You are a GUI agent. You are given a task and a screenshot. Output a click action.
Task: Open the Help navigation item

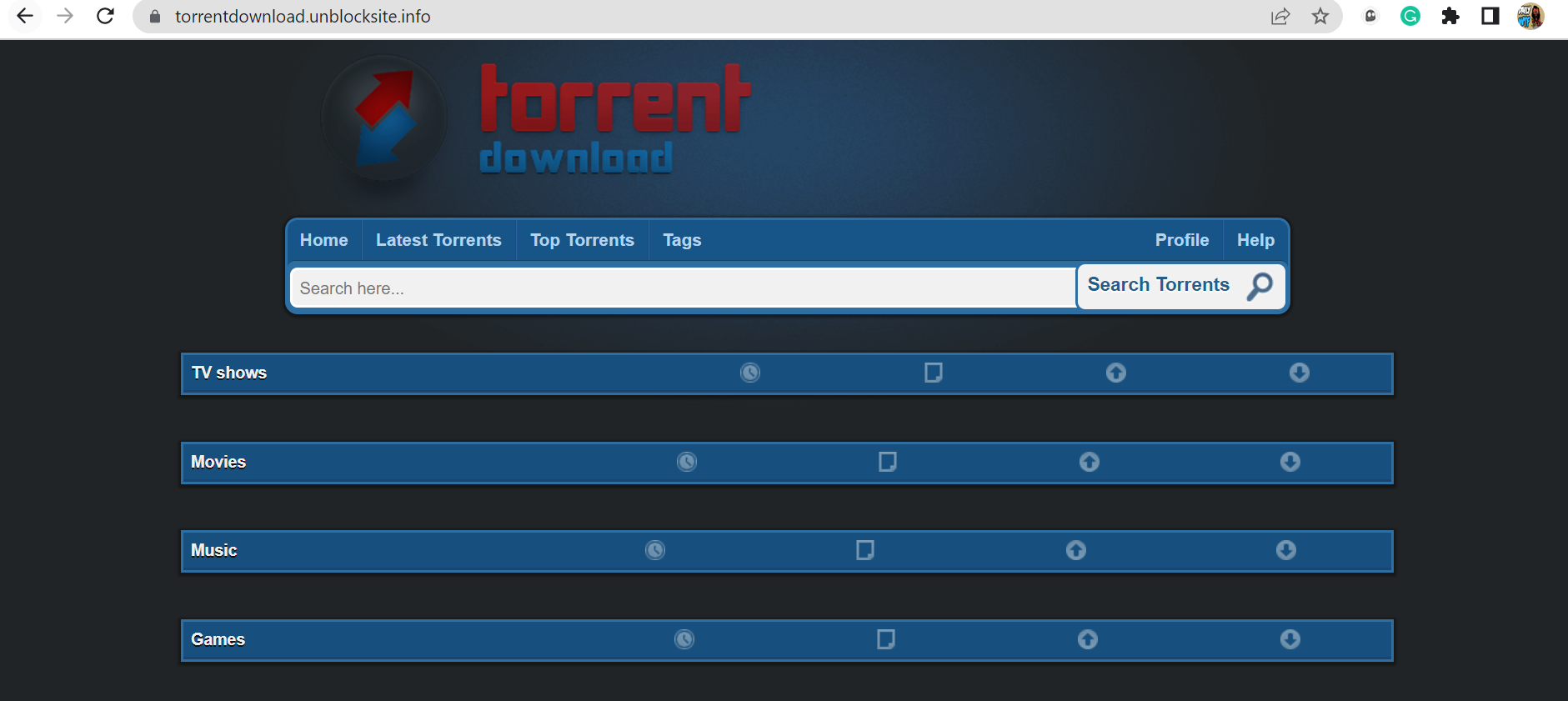click(x=1255, y=240)
